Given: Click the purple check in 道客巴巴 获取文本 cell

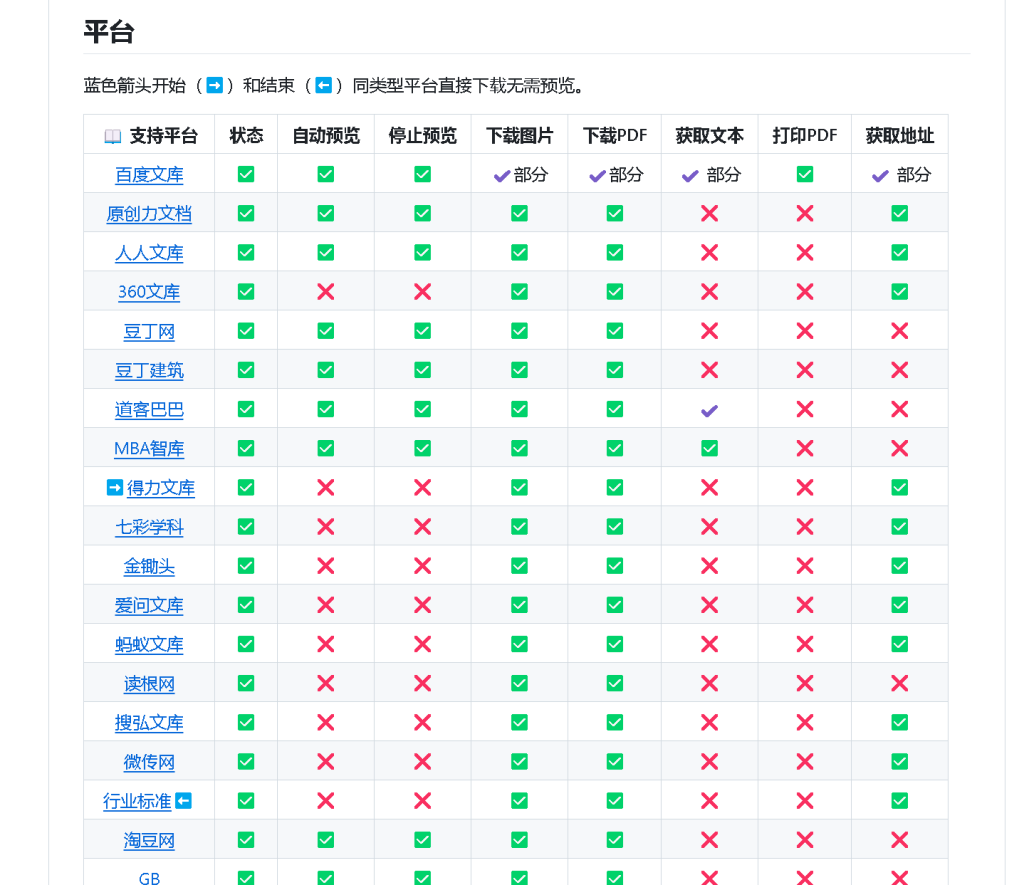Looking at the screenshot, I should tap(709, 410).
